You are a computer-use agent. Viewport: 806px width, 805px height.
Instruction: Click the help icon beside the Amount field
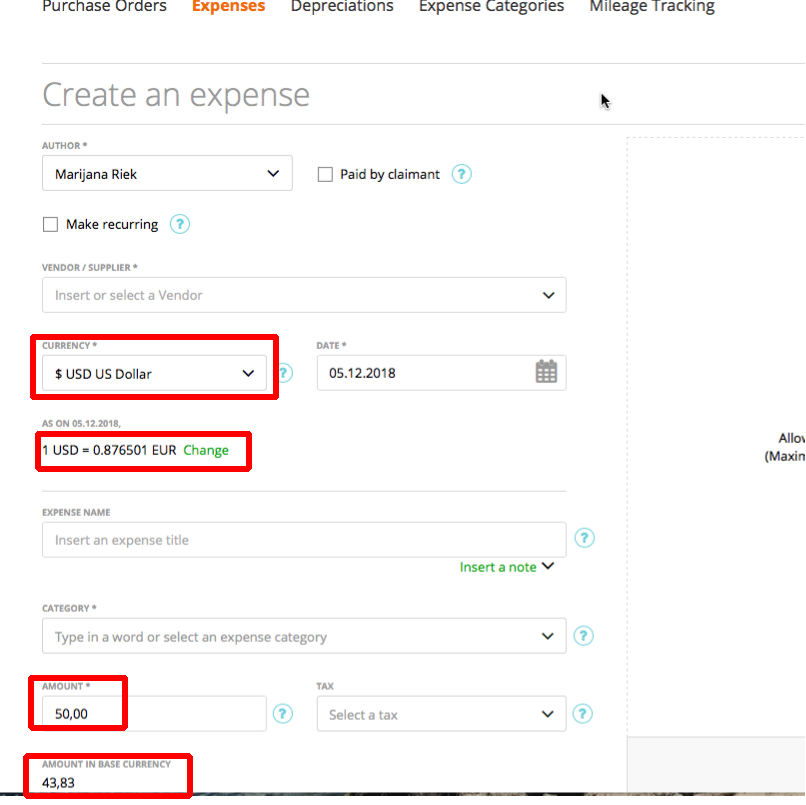[284, 714]
